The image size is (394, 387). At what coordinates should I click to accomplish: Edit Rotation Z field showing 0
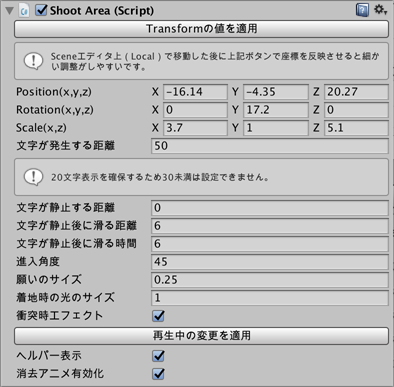(x=356, y=110)
